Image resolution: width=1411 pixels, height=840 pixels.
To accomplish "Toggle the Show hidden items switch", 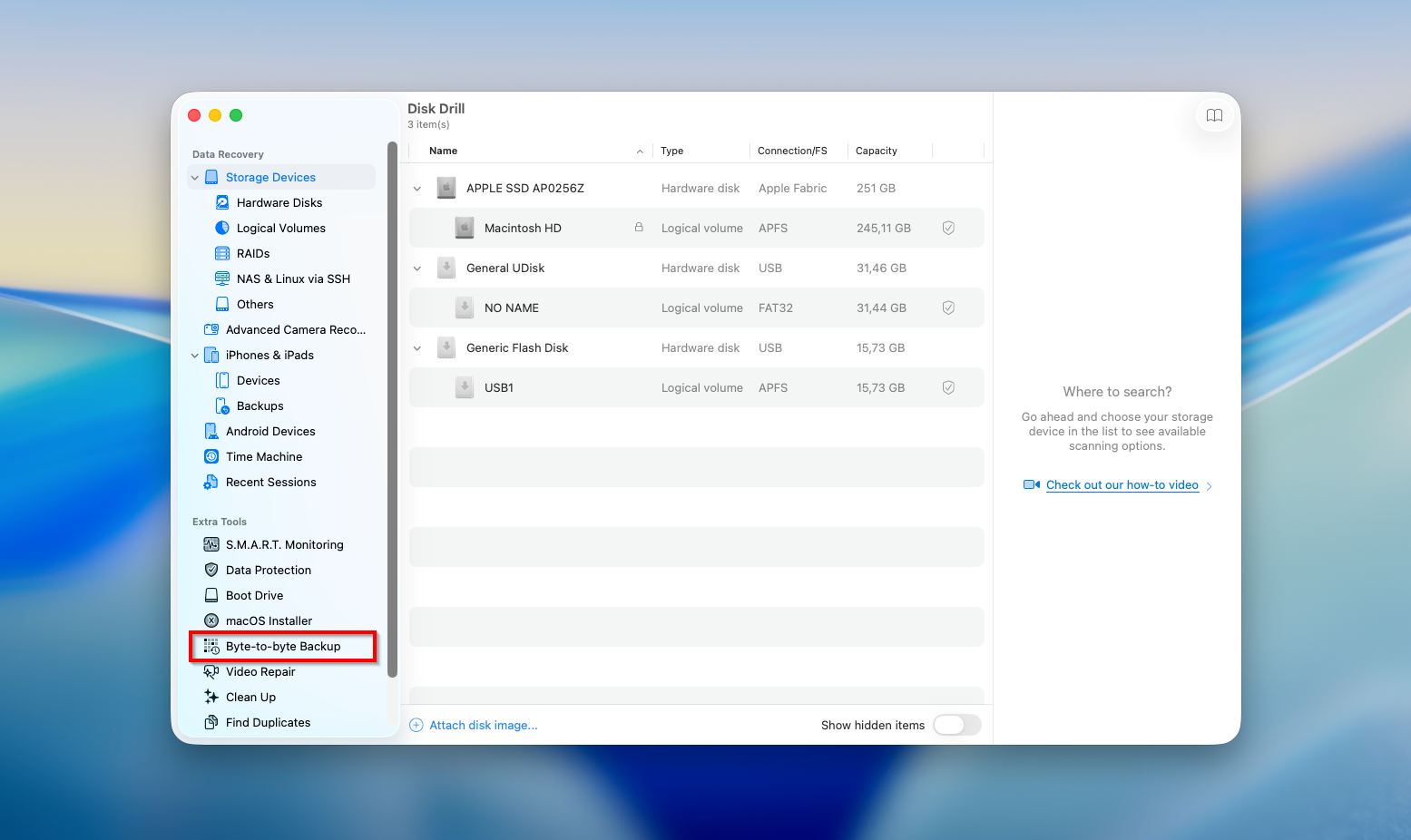I will coord(957,725).
